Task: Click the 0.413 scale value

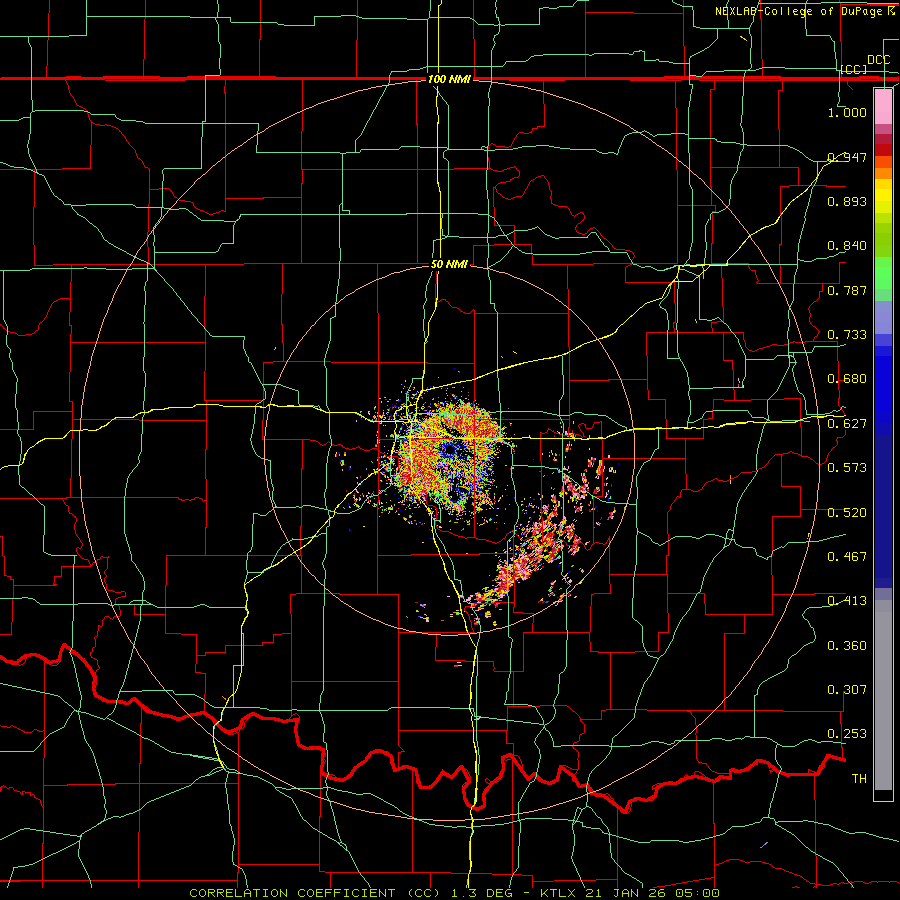Action: [x=847, y=601]
